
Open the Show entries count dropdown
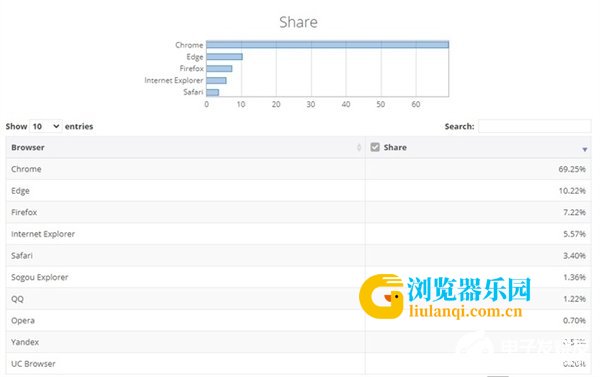tap(46, 126)
